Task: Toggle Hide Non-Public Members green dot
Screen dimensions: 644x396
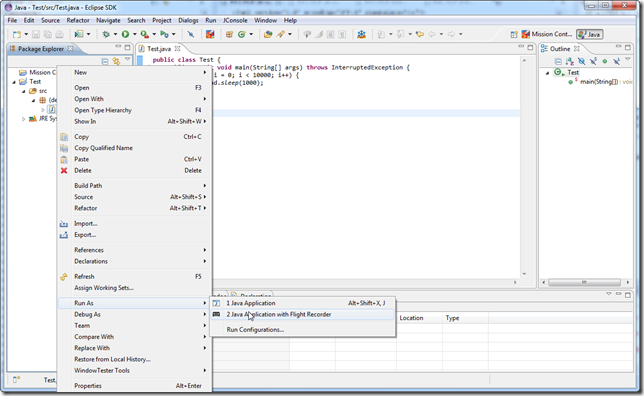Action: (x=605, y=61)
